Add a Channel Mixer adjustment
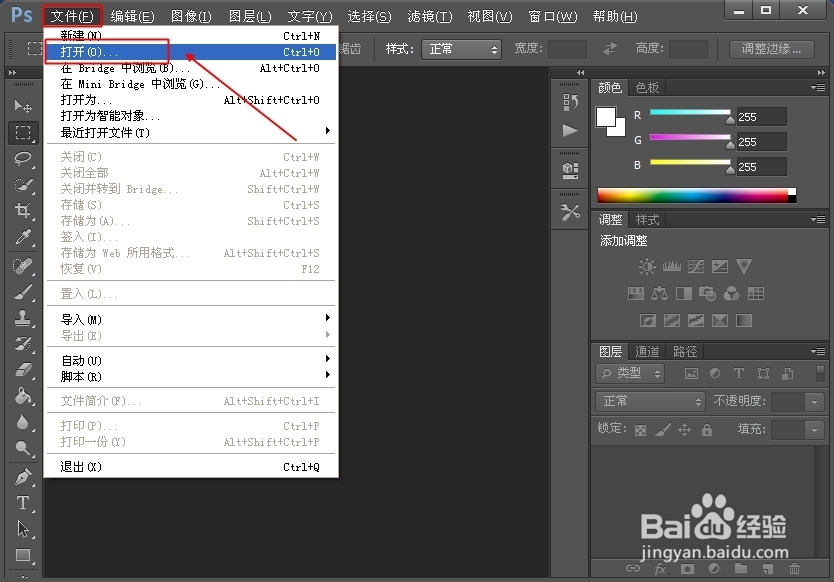Image resolution: width=834 pixels, height=582 pixels. click(731, 293)
